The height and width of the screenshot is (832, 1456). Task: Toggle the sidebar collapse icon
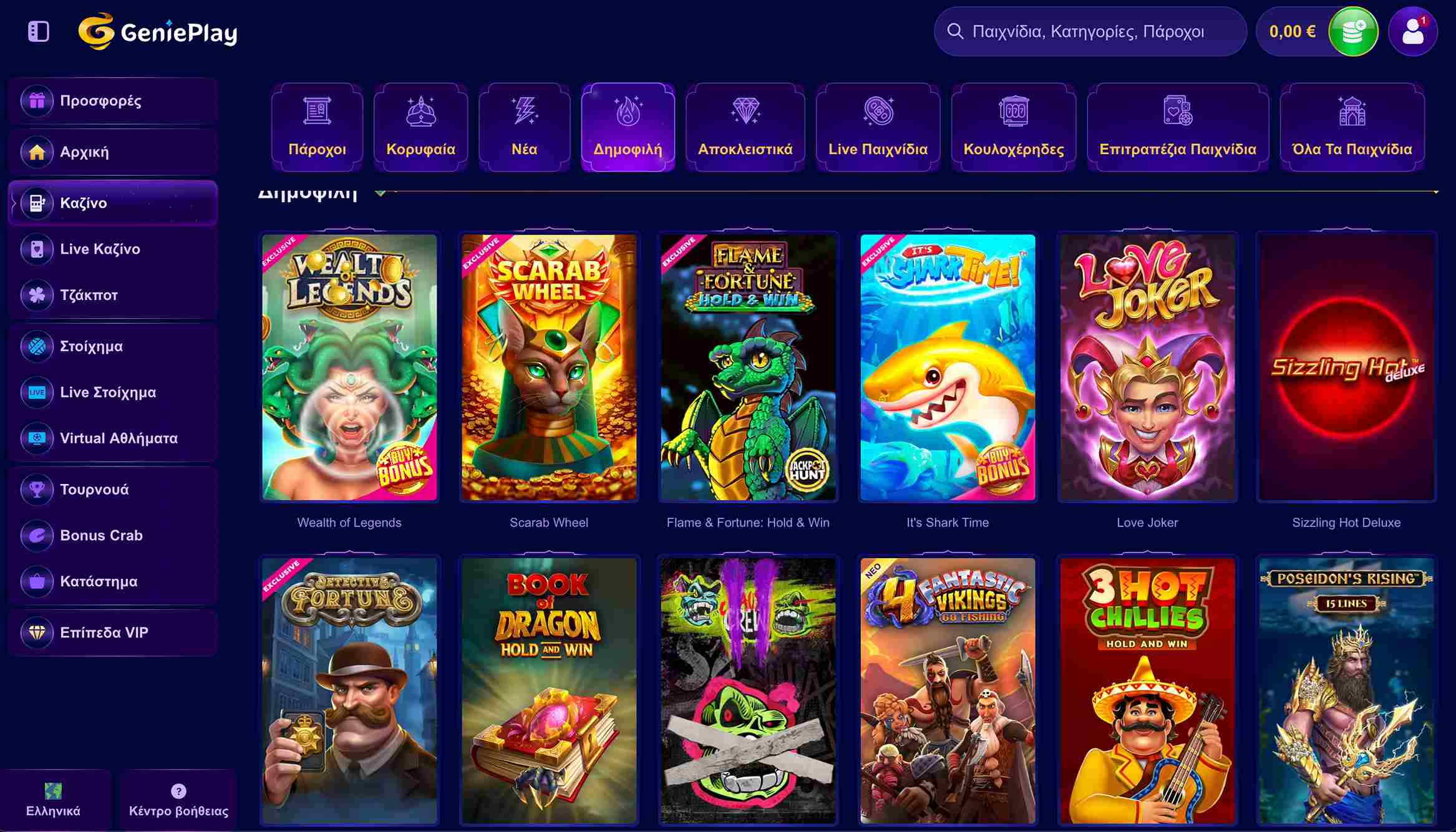pyautogui.click(x=39, y=31)
